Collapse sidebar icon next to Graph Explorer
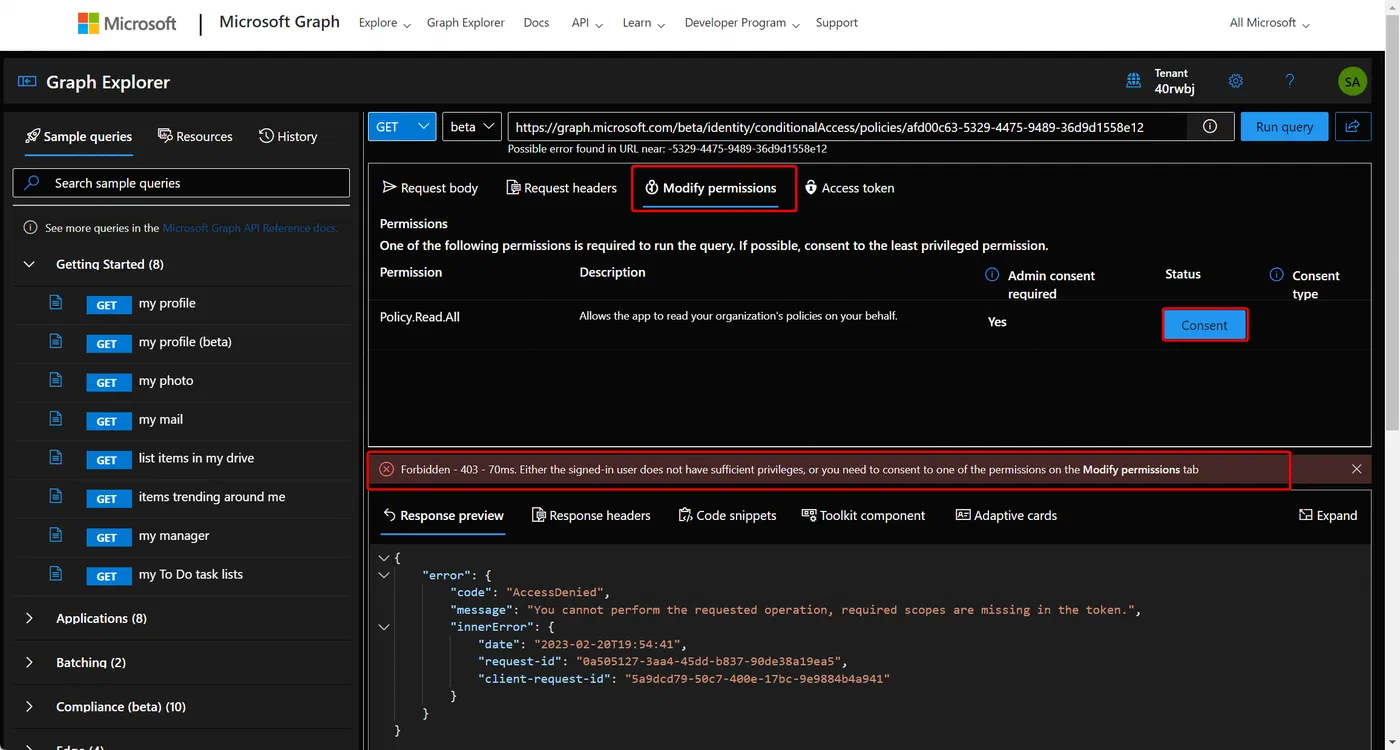 coord(27,82)
